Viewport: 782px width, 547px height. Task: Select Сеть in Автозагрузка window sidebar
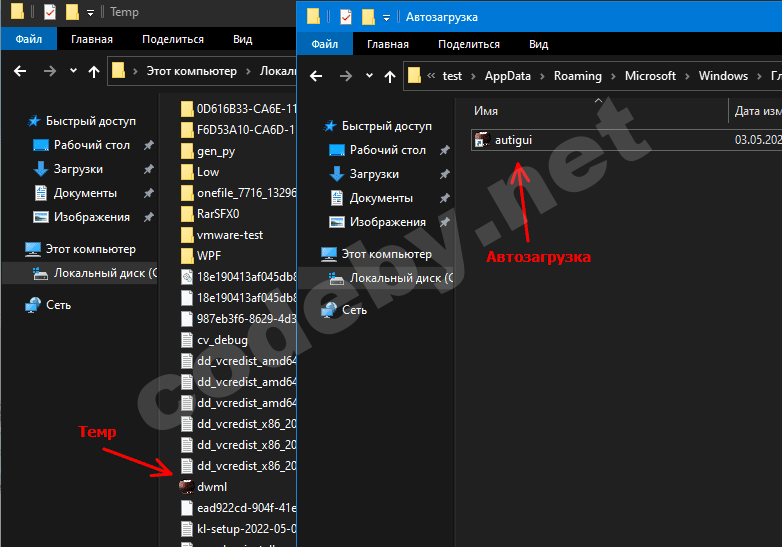click(x=344, y=310)
